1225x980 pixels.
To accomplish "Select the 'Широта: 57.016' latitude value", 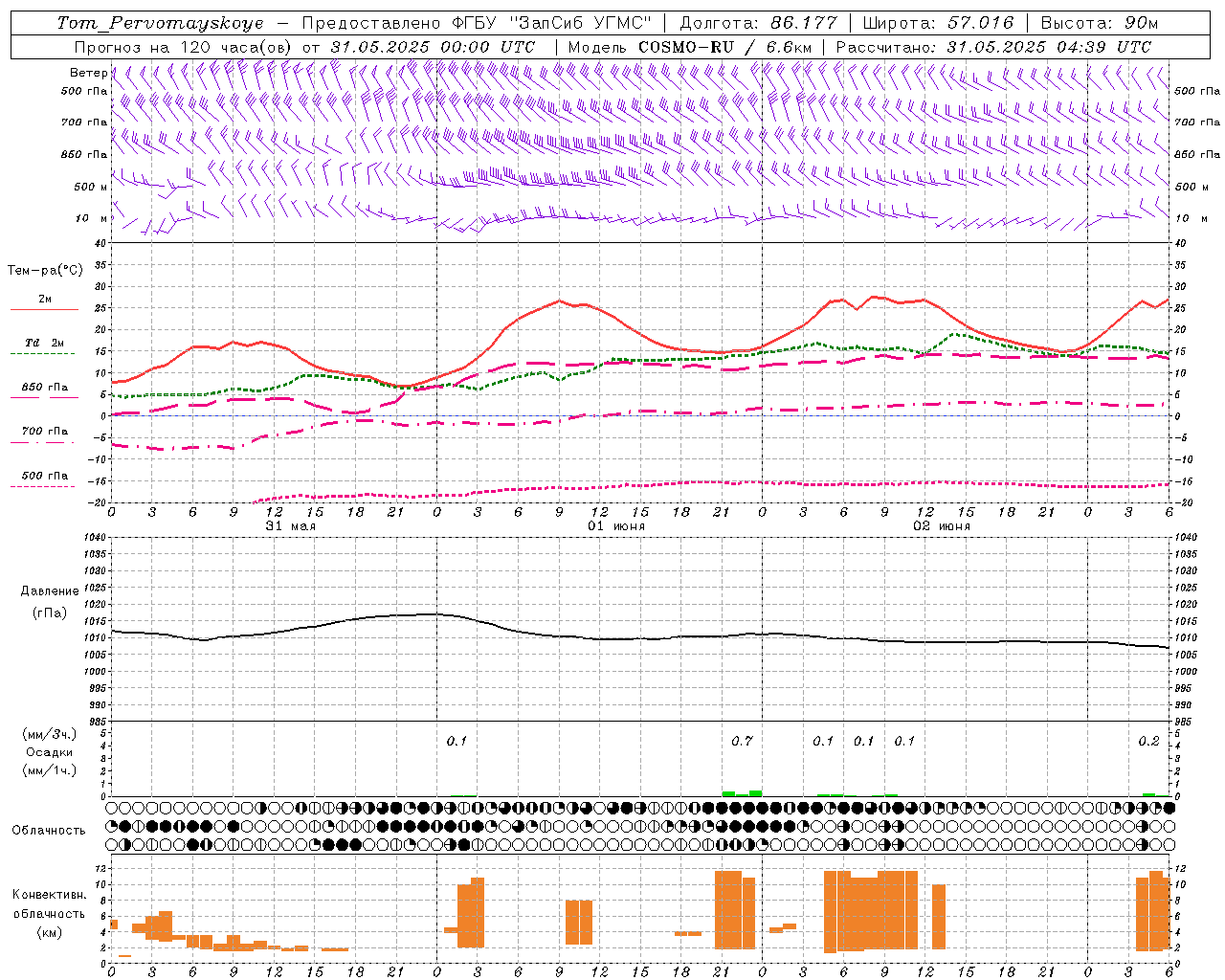I will tap(938, 23).
